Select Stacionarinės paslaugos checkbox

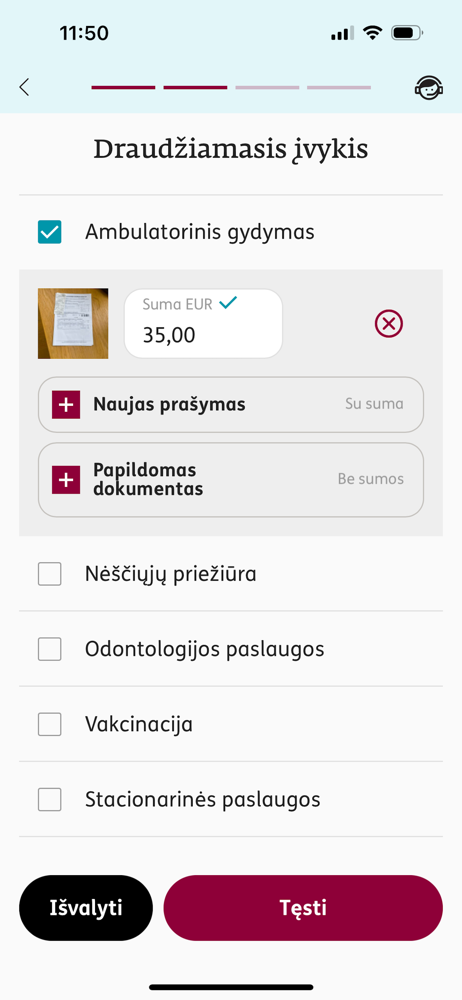(50, 799)
